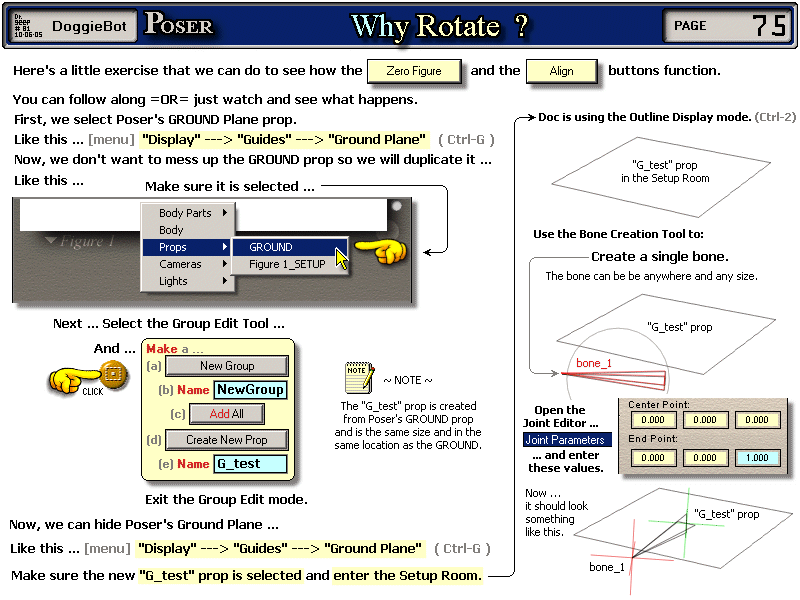Click the New Group button
Viewport: 800px width, 600px height.
(x=227, y=366)
